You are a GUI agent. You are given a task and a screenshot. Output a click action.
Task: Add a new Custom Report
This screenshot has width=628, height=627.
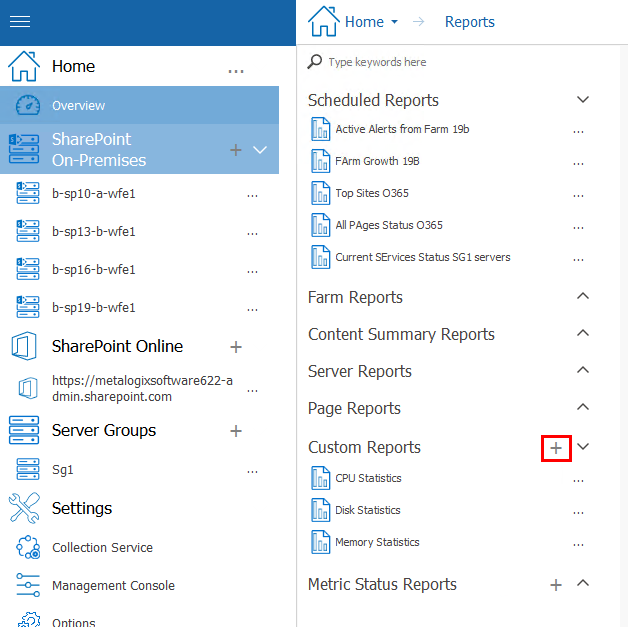pos(556,448)
